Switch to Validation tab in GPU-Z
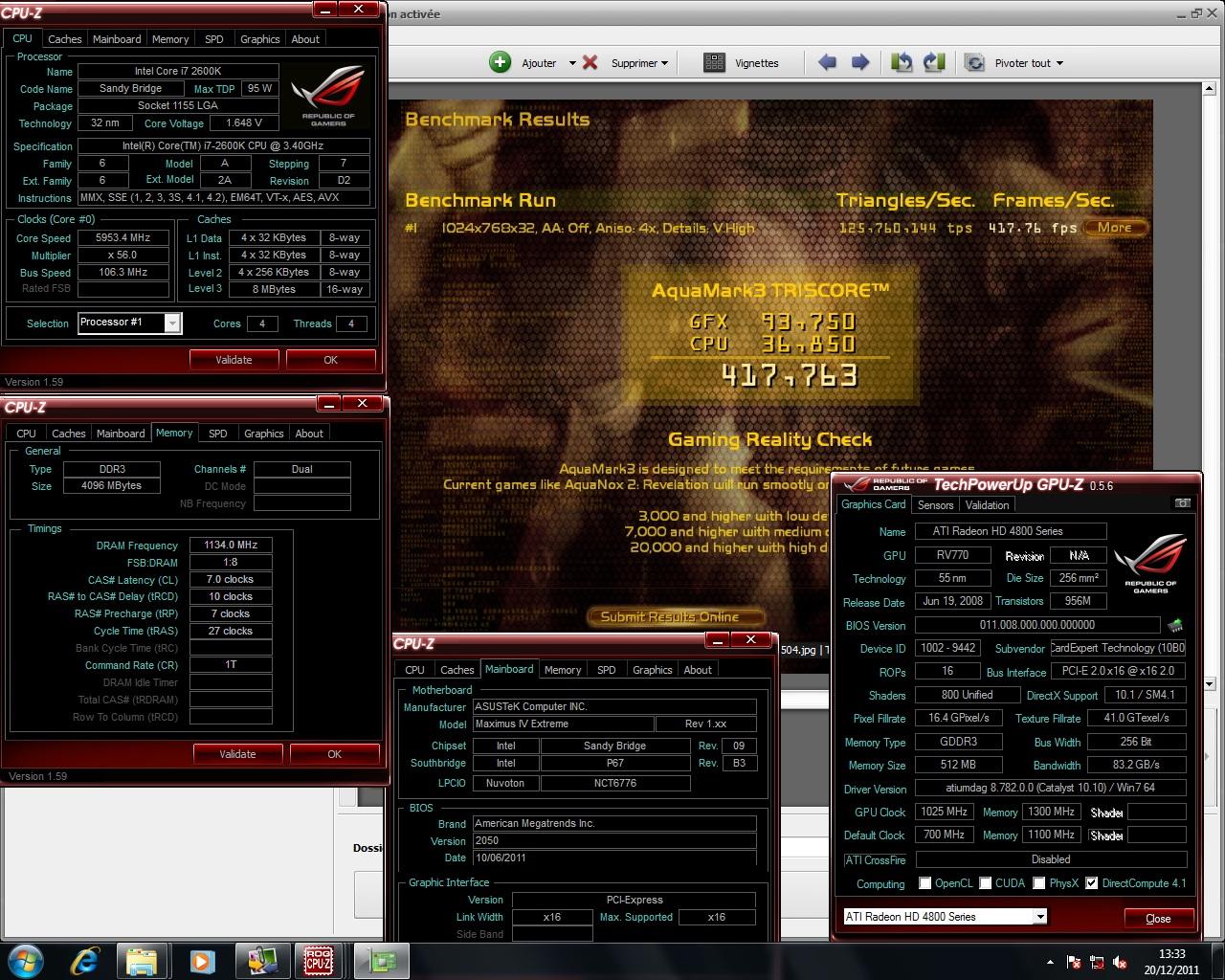This screenshot has height=980, width=1225. [987, 505]
